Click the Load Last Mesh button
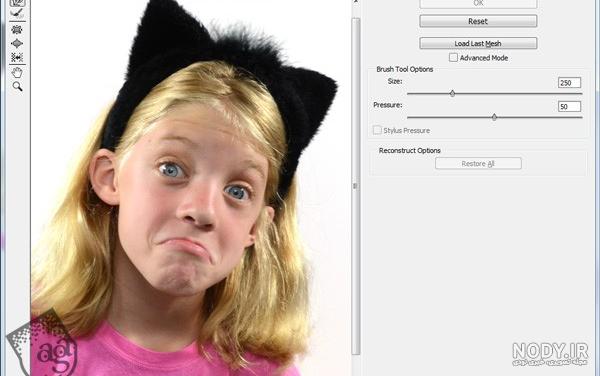 pos(478,44)
